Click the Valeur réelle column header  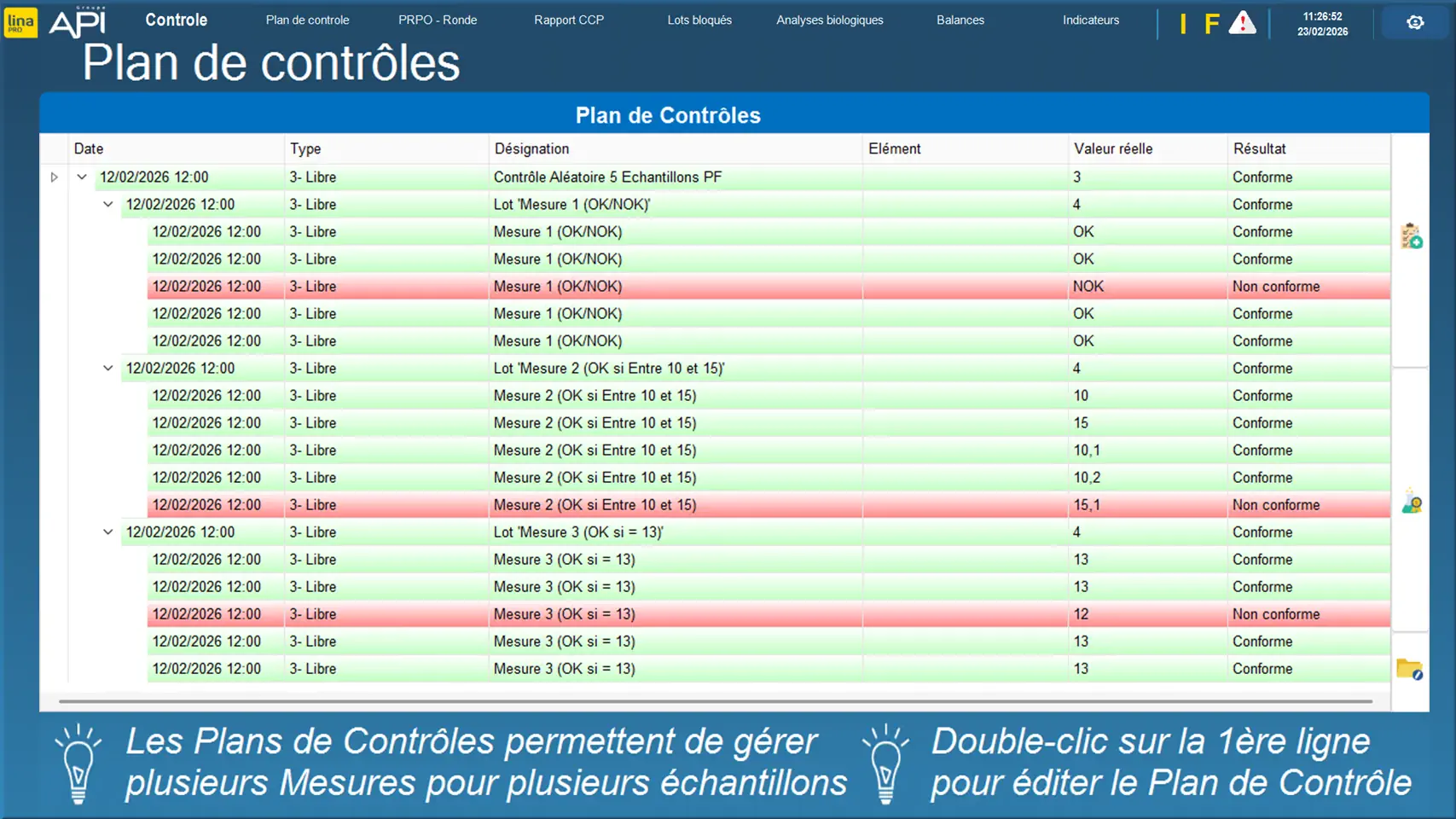1112,148
